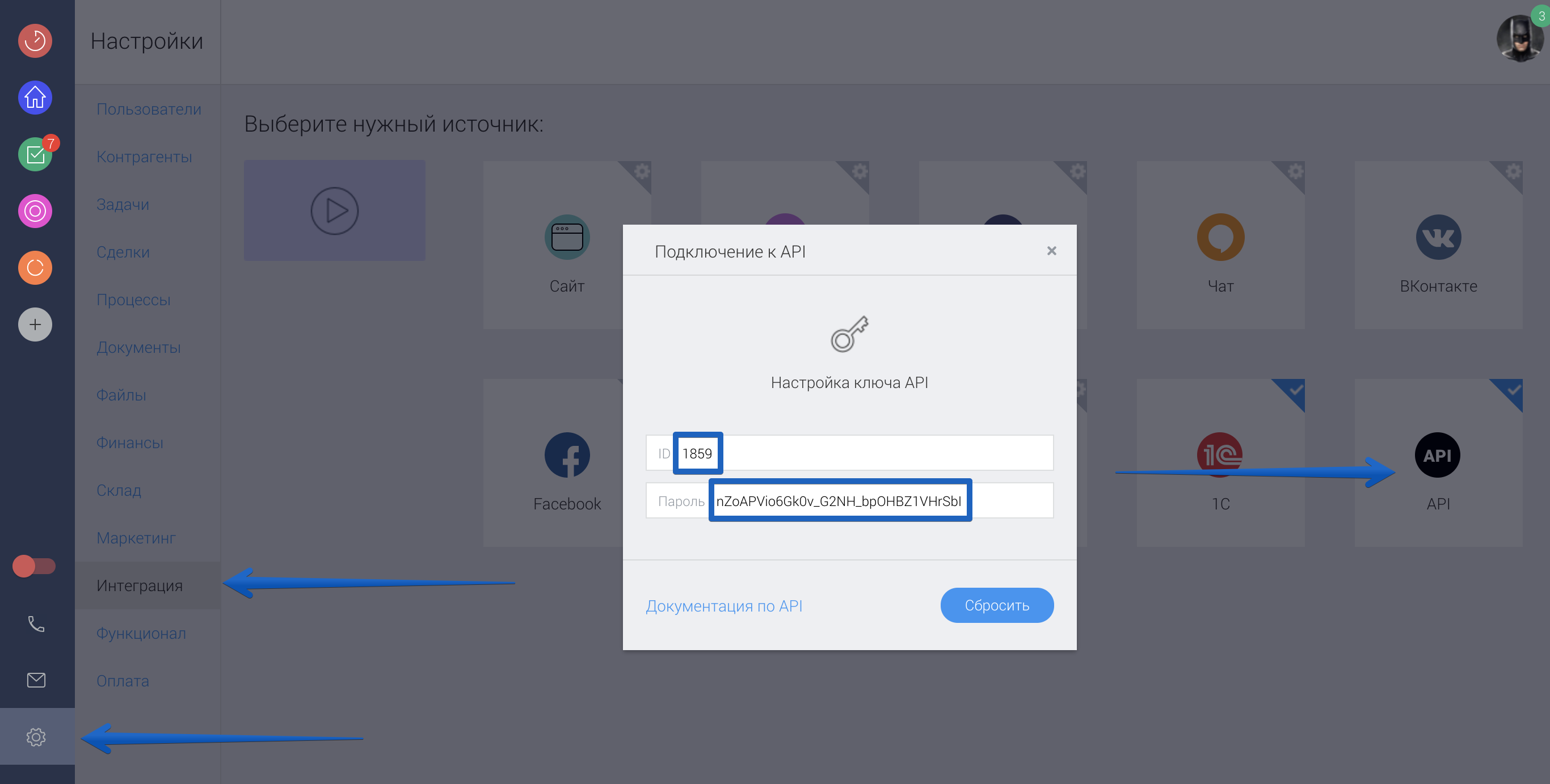Open the orange refresh circle icon
Screen dimensions: 1550x784
coord(35,268)
